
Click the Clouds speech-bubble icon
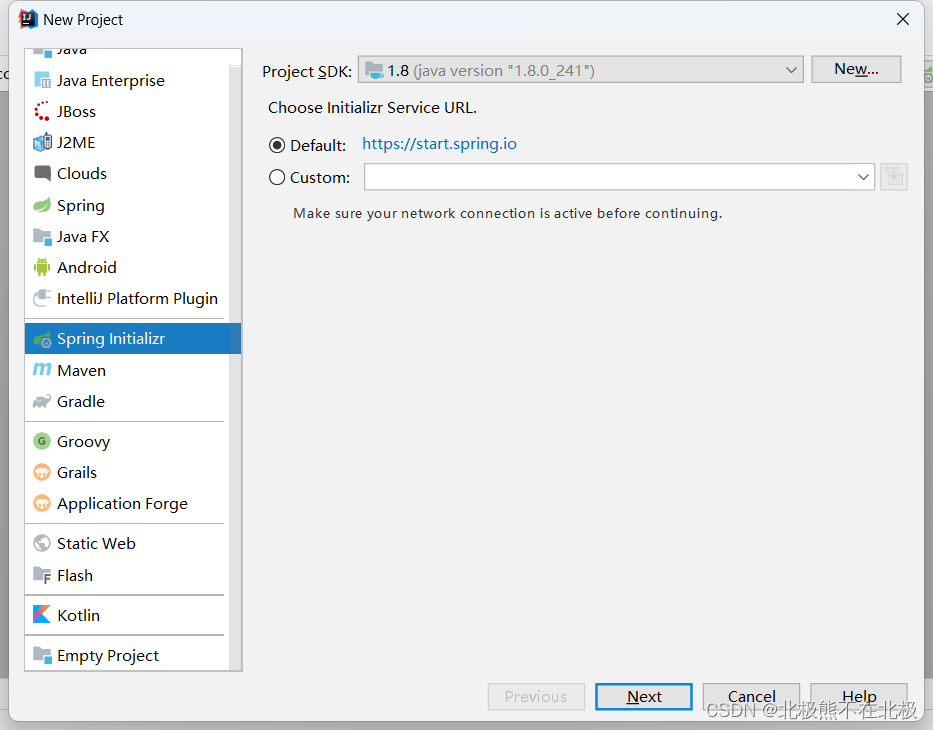tap(42, 173)
